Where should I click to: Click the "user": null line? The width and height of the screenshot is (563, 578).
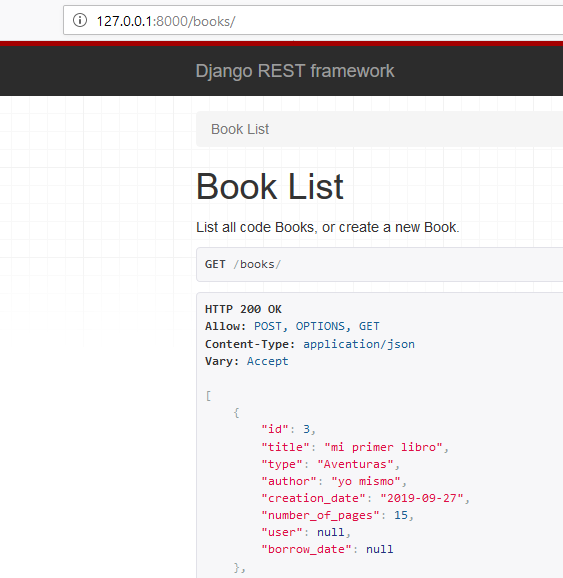click(x=306, y=532)
